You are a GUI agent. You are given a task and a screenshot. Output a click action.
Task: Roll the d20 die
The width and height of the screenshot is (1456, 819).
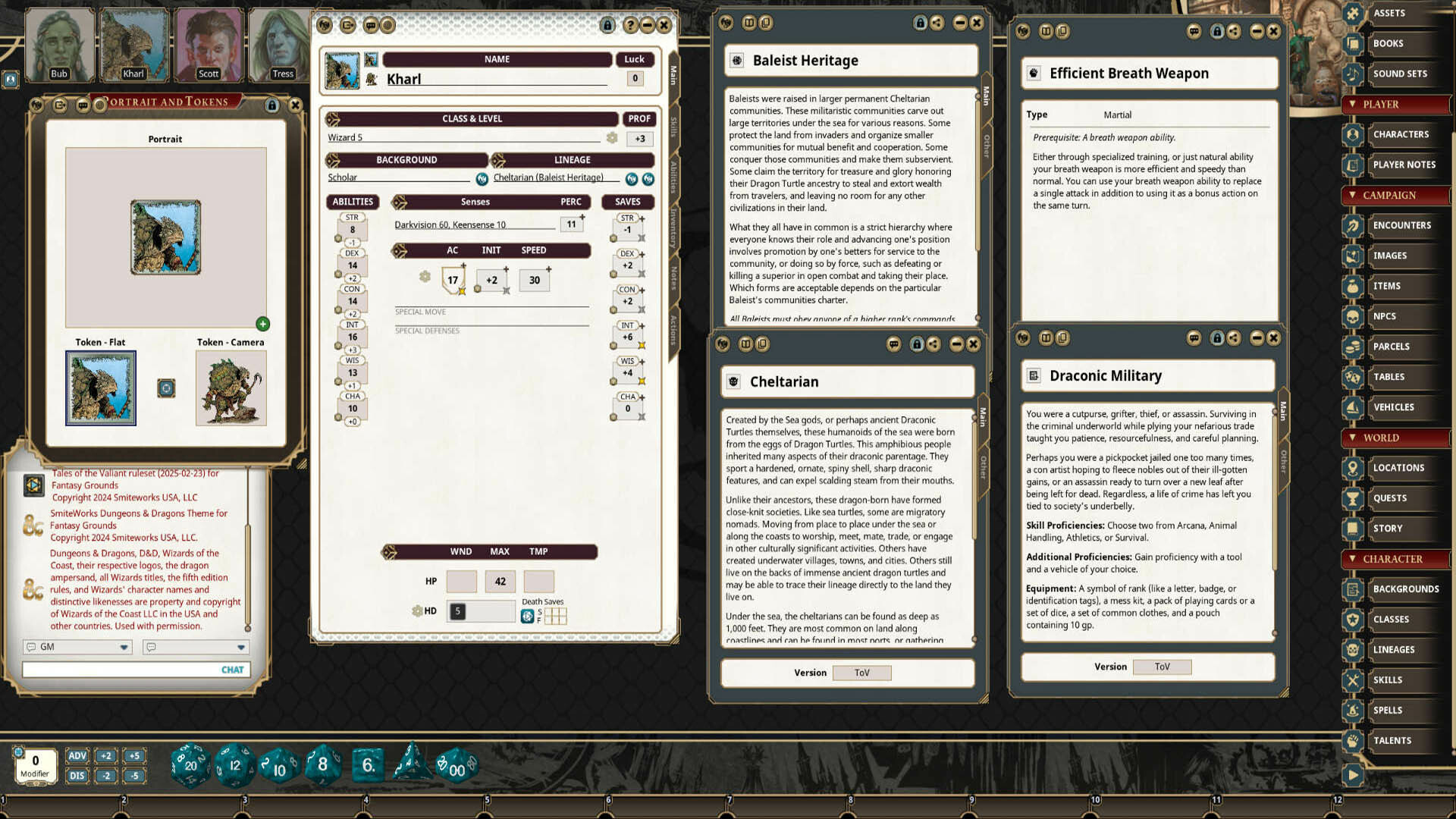(190, 765)
